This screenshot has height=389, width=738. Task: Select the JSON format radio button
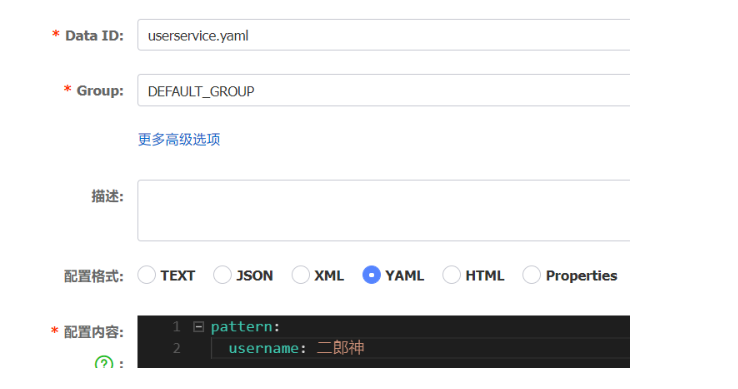point(222,275)
